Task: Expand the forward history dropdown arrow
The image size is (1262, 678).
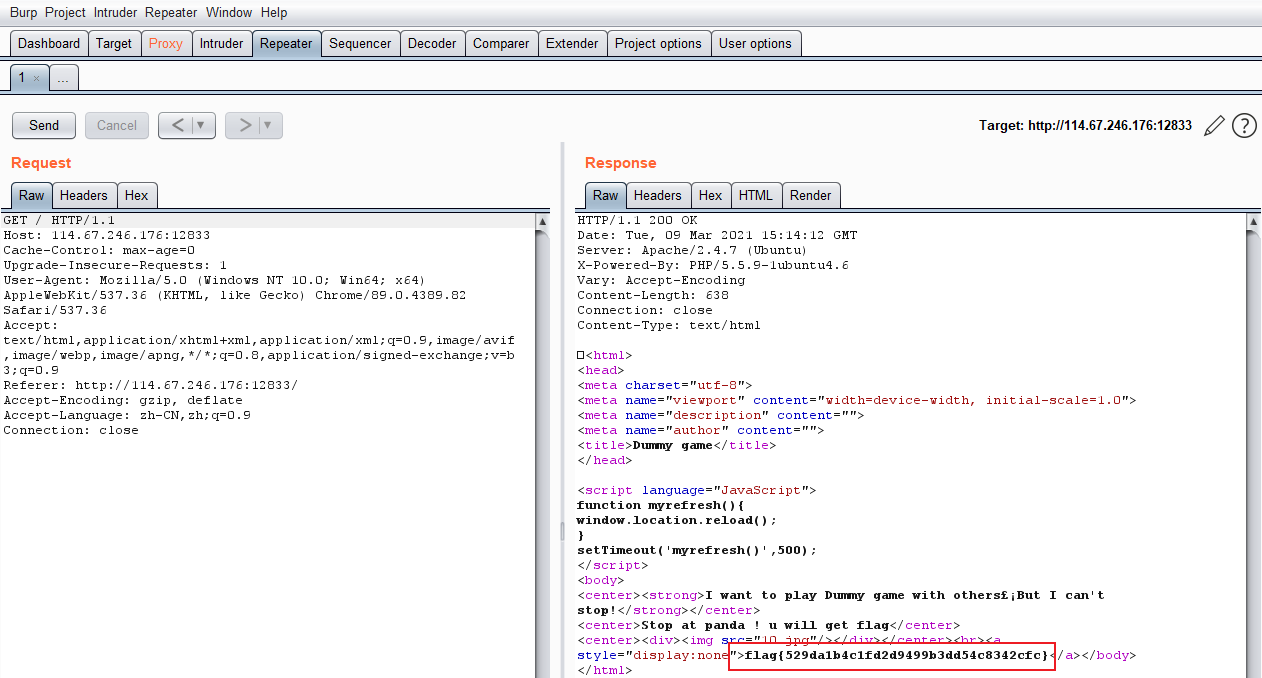Action: (268, 125)
